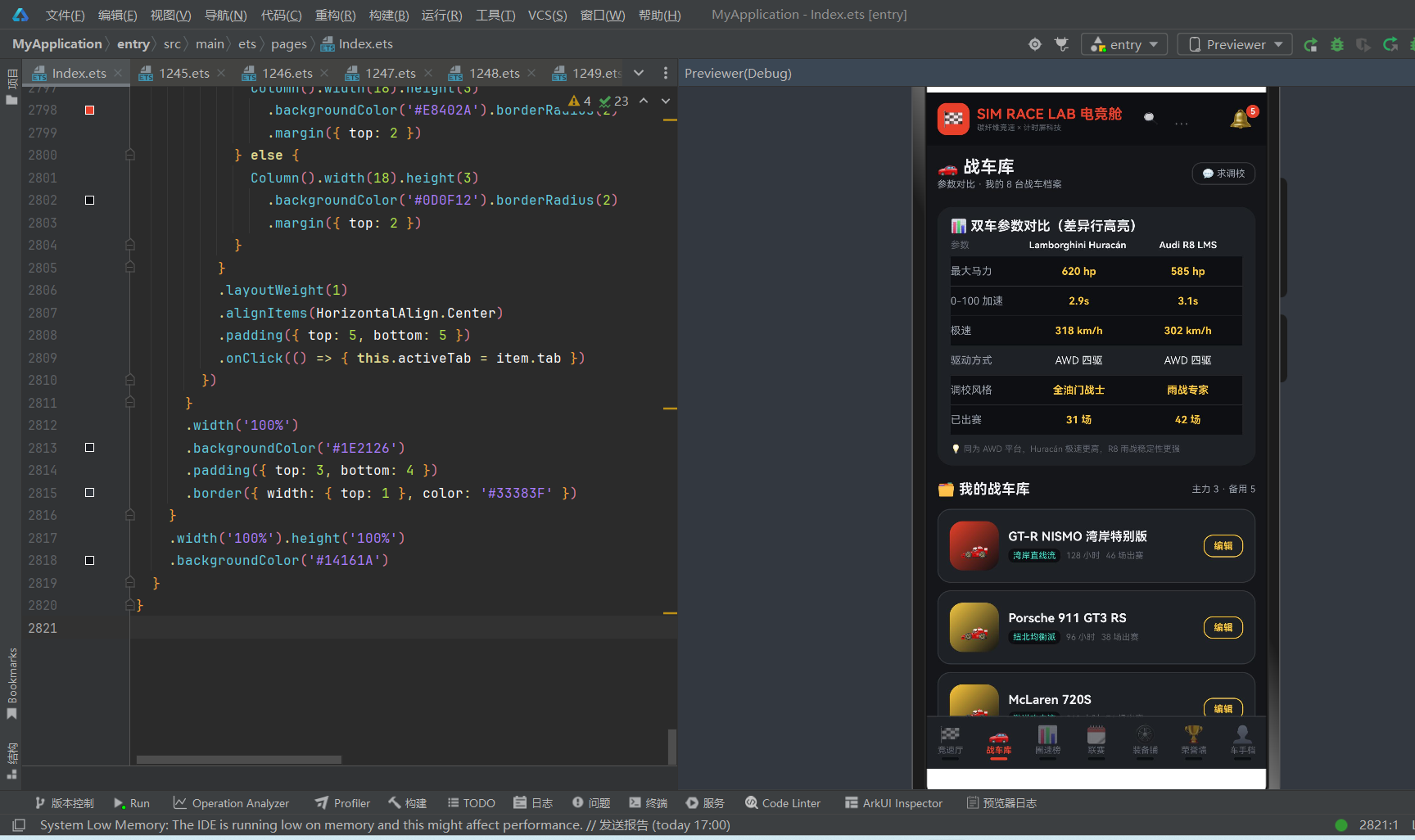1415x840 pixels.
Task: Open the 联赛 tab in previewer bottom bar
Action: [x=1096, y=741]
